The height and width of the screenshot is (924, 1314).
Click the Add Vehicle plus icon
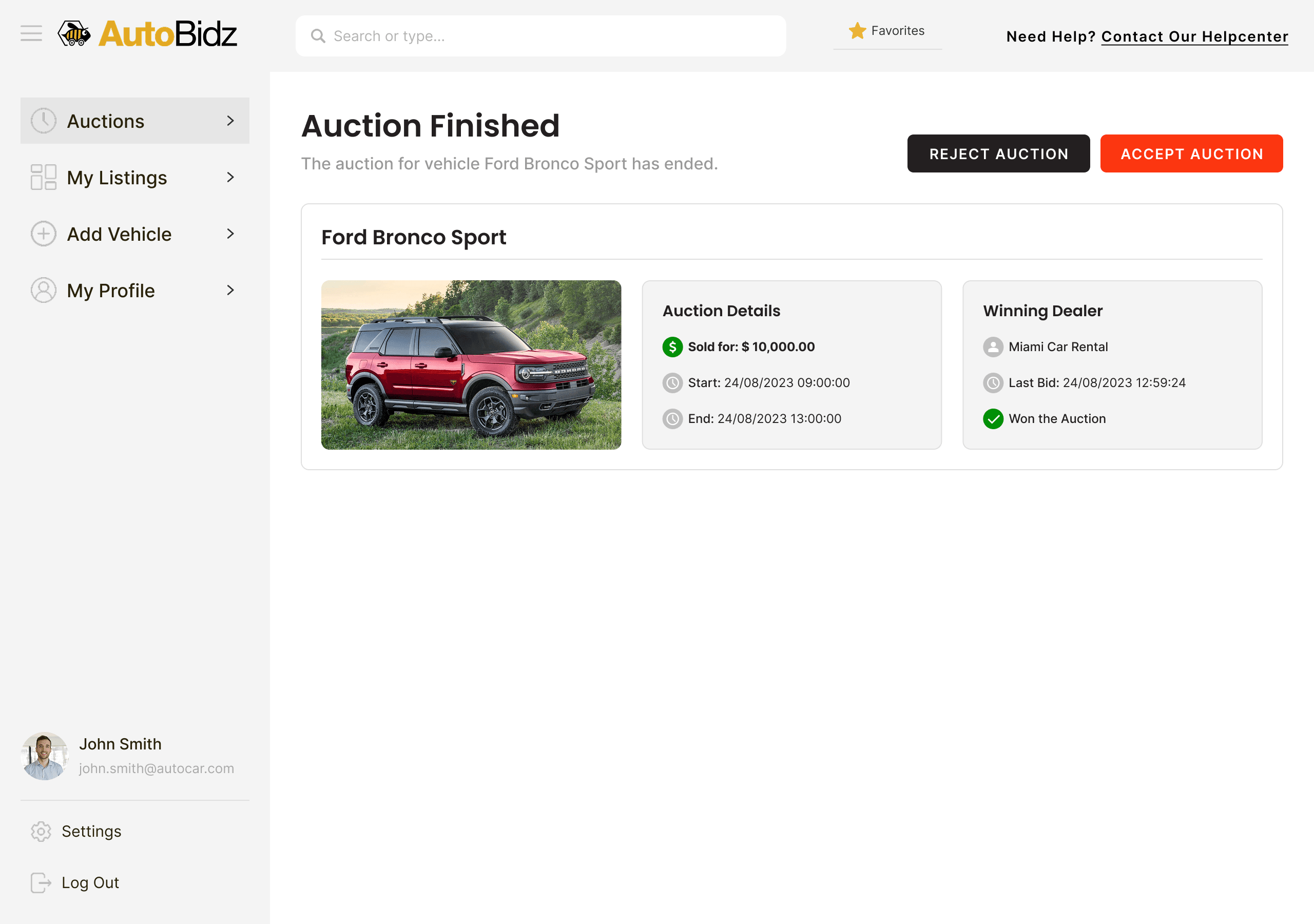[44, 234]
